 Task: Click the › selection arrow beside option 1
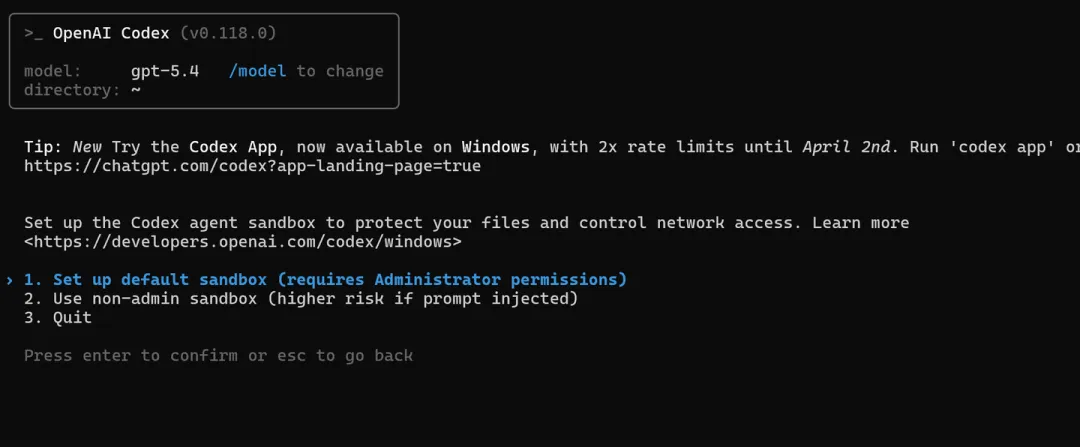click(x=9, y=279)
